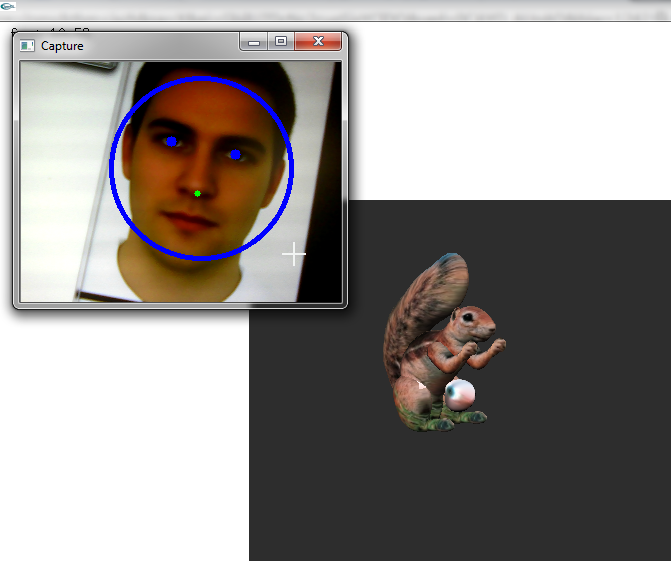Click the squirrel's raised front paws
Screen dimensions: 671x561
[492, 348]
